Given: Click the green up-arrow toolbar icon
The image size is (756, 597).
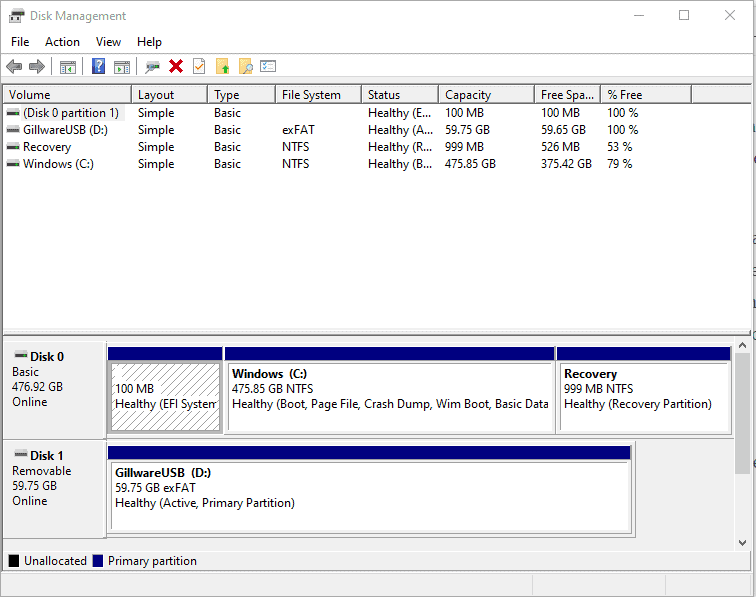Looking at the screenshot, I should [x=222, y=66].
